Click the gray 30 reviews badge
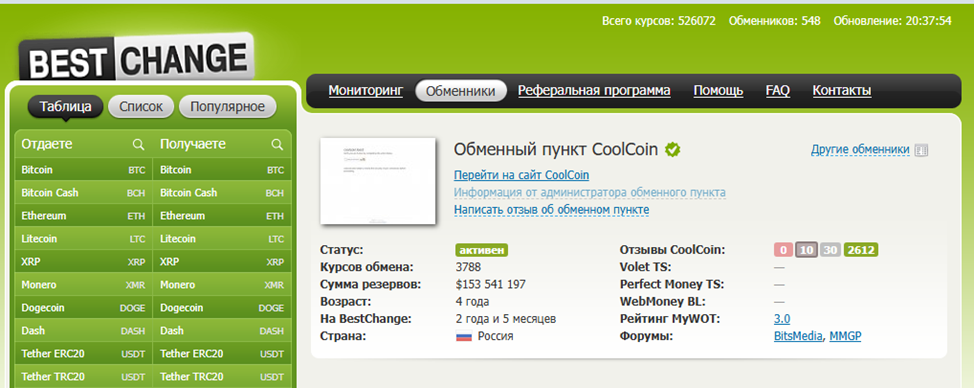The image size is (974, 388). [x=830, y=250]
